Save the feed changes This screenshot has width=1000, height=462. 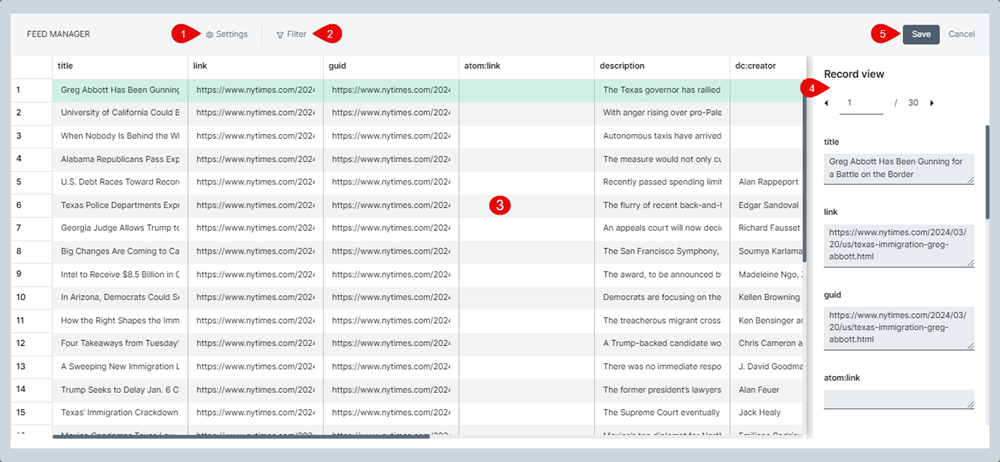point(921,34)
